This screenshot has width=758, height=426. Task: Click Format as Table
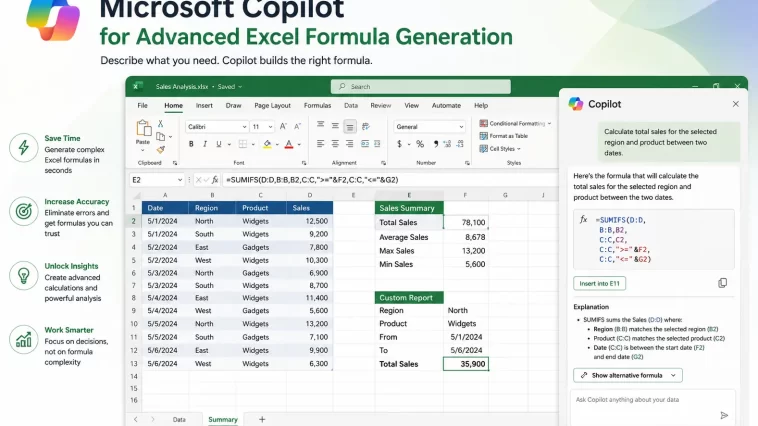pos(504,136)
